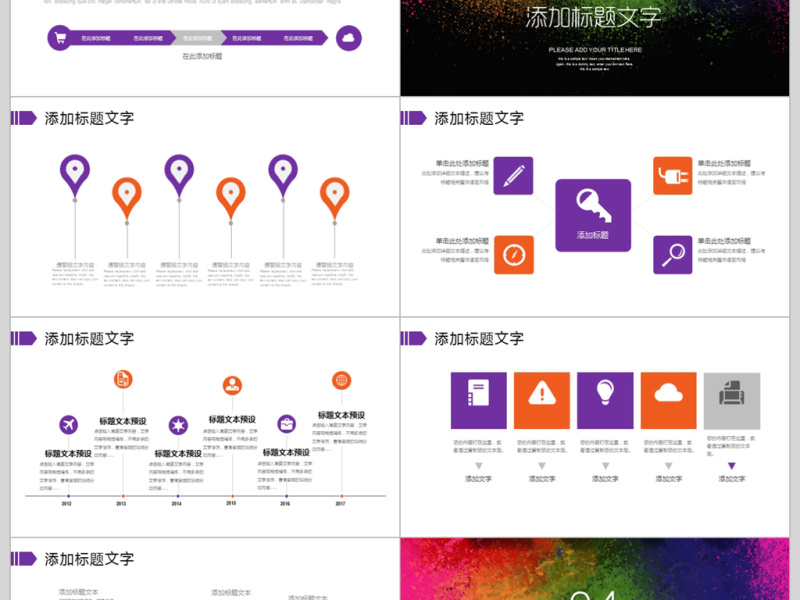Click the airplane icon above 2012
Image resolution: width=800 pixels, height=600 pixels.
pos(69,424)
